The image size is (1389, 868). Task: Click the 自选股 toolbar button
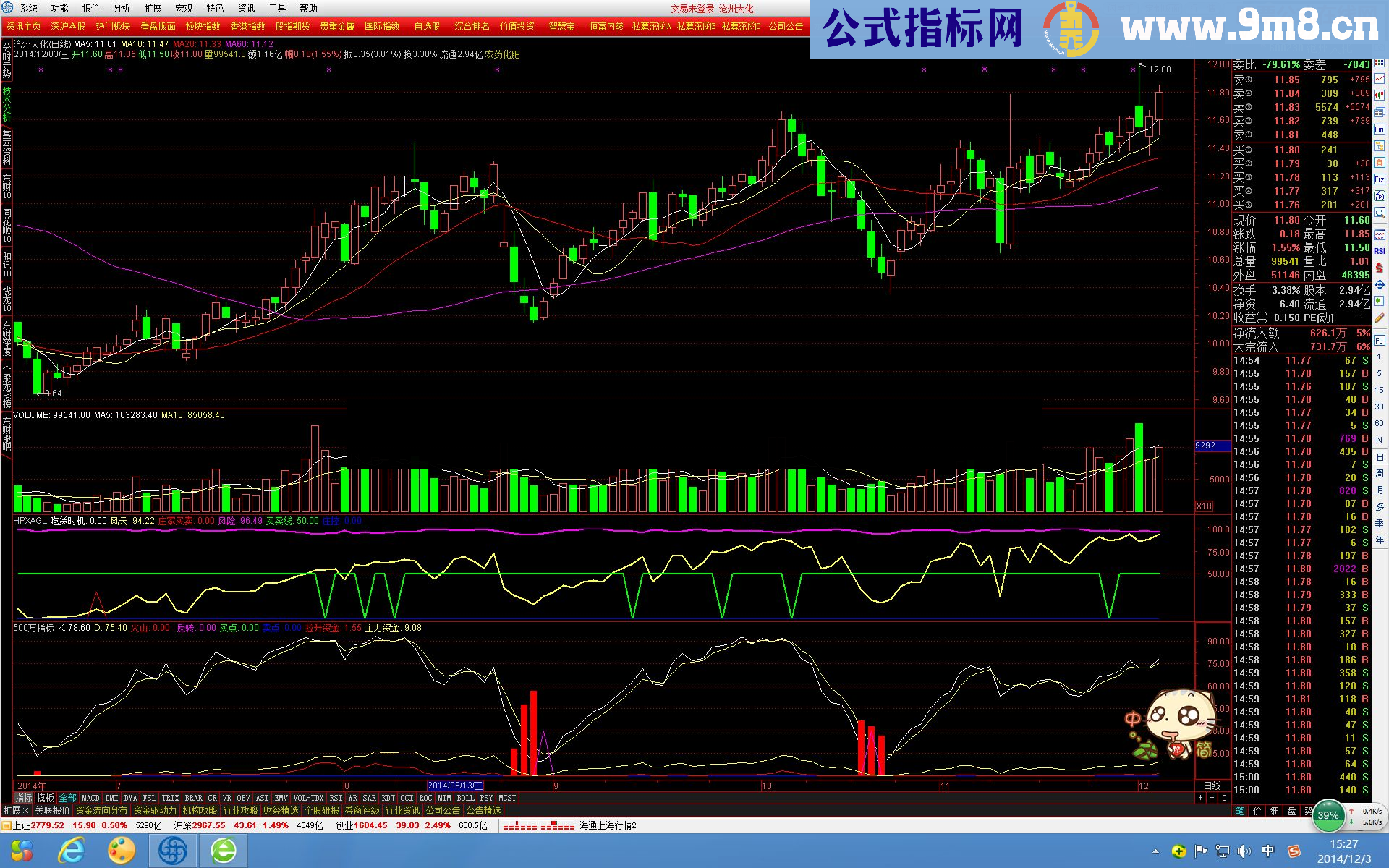[x=427, y=26]
